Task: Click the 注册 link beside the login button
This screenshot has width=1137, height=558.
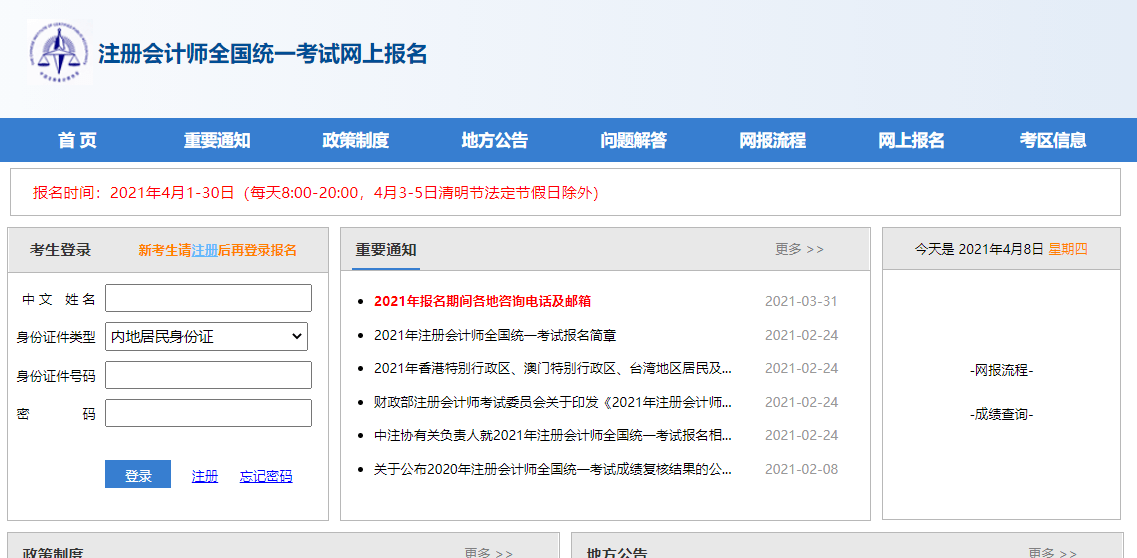Action: point(204,476)
